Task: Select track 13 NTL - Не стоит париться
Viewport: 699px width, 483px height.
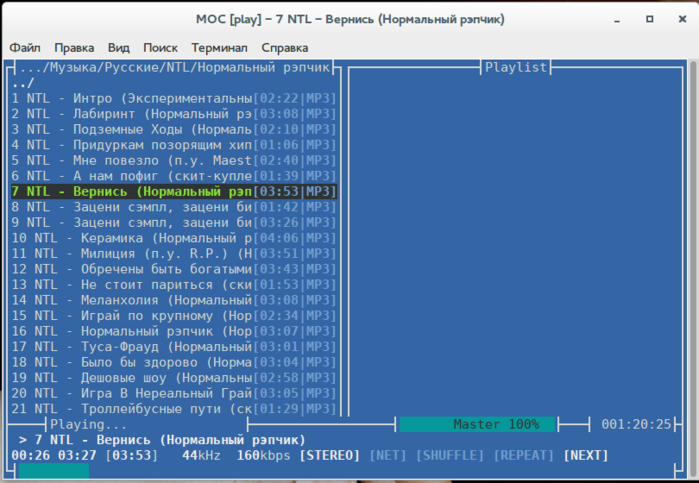Action: (174, 285)
